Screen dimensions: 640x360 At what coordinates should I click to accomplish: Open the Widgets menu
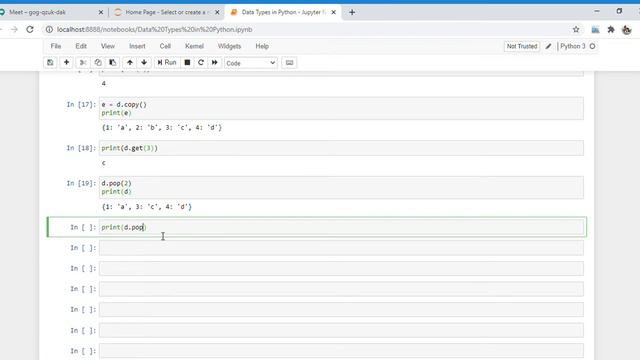coord(229,46)
